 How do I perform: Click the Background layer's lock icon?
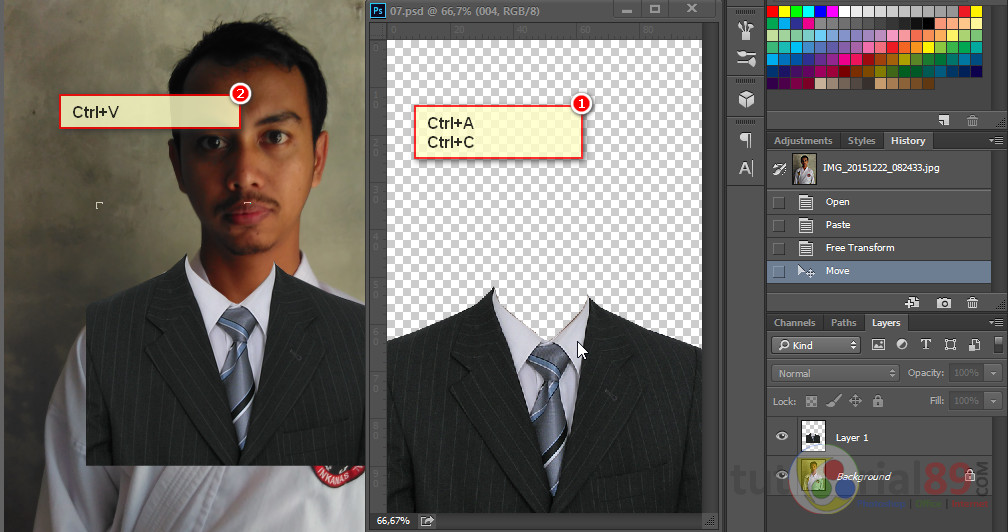pyautogui.click(x=970, y=475)
